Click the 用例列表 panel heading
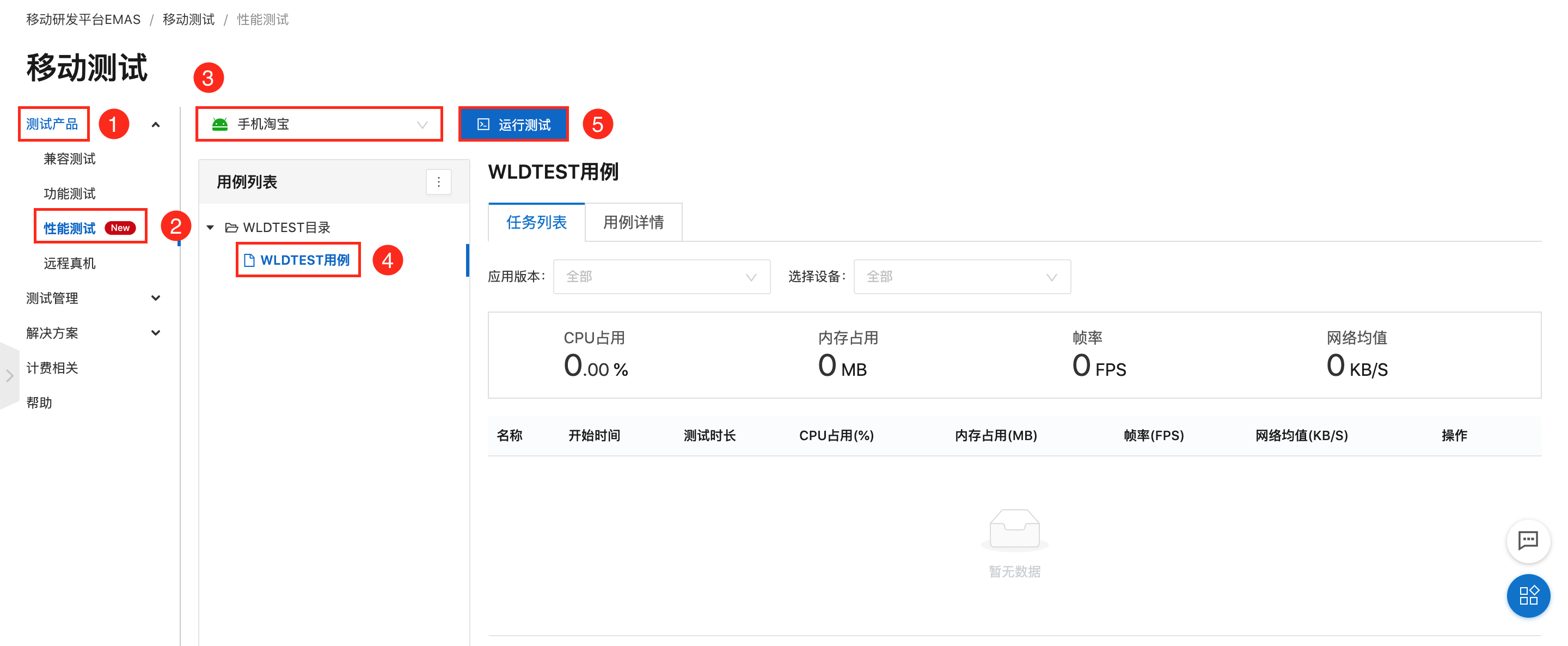This screenshot has width=1568, height=646. pos(247,182)
